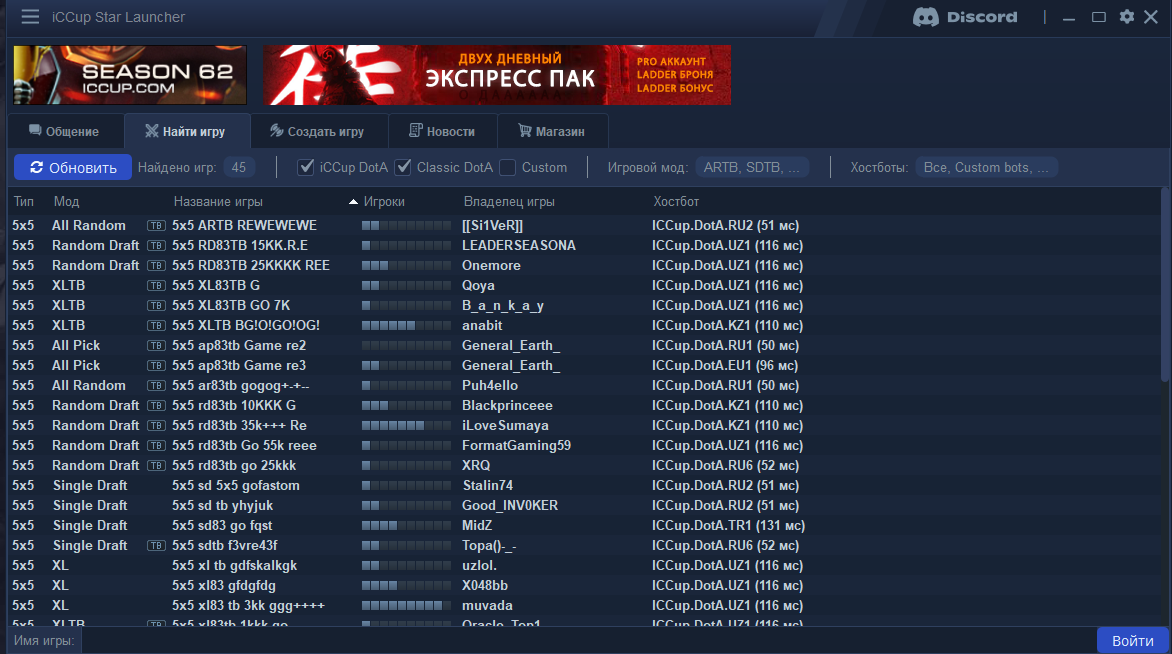This screenshot has width=1172, height=654.
Task: Open the Новости tab
Action: pyautogui.click(x=442, y=132)
